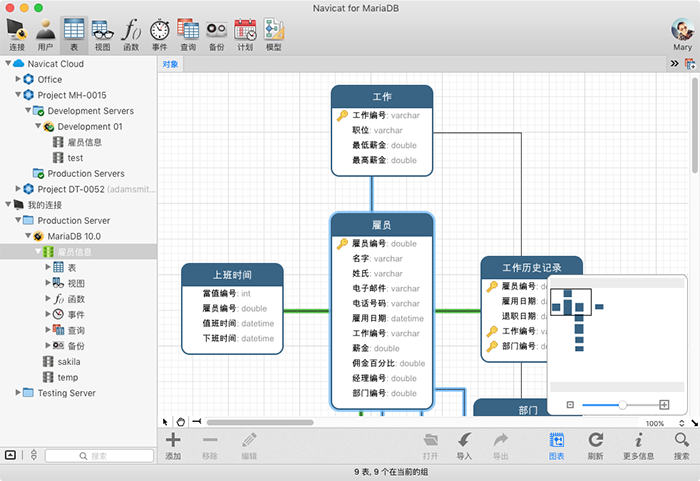
Task: Click the 打开 open folder button
Action: tap(430, 446)
